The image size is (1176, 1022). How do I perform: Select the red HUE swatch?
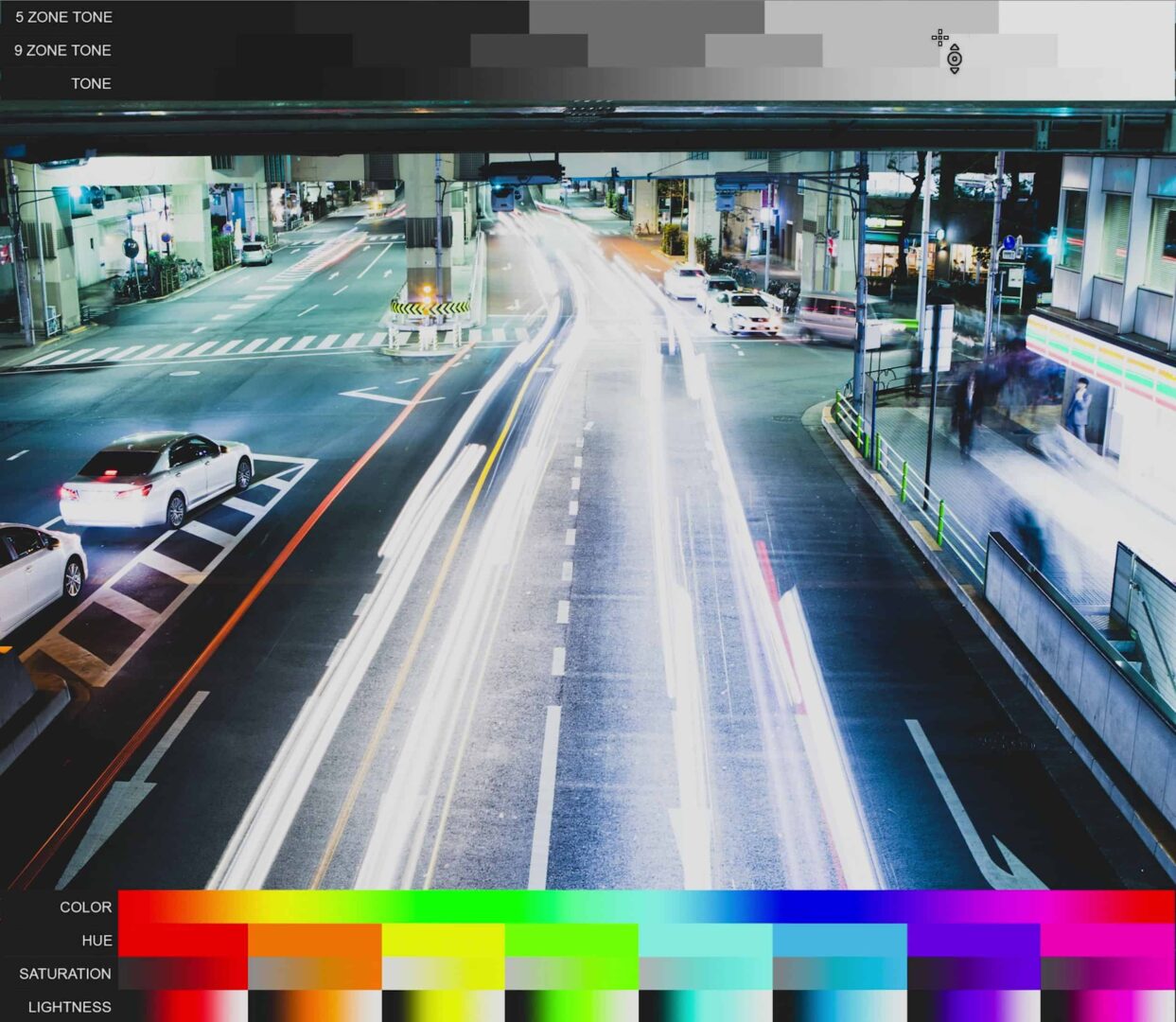183,940
